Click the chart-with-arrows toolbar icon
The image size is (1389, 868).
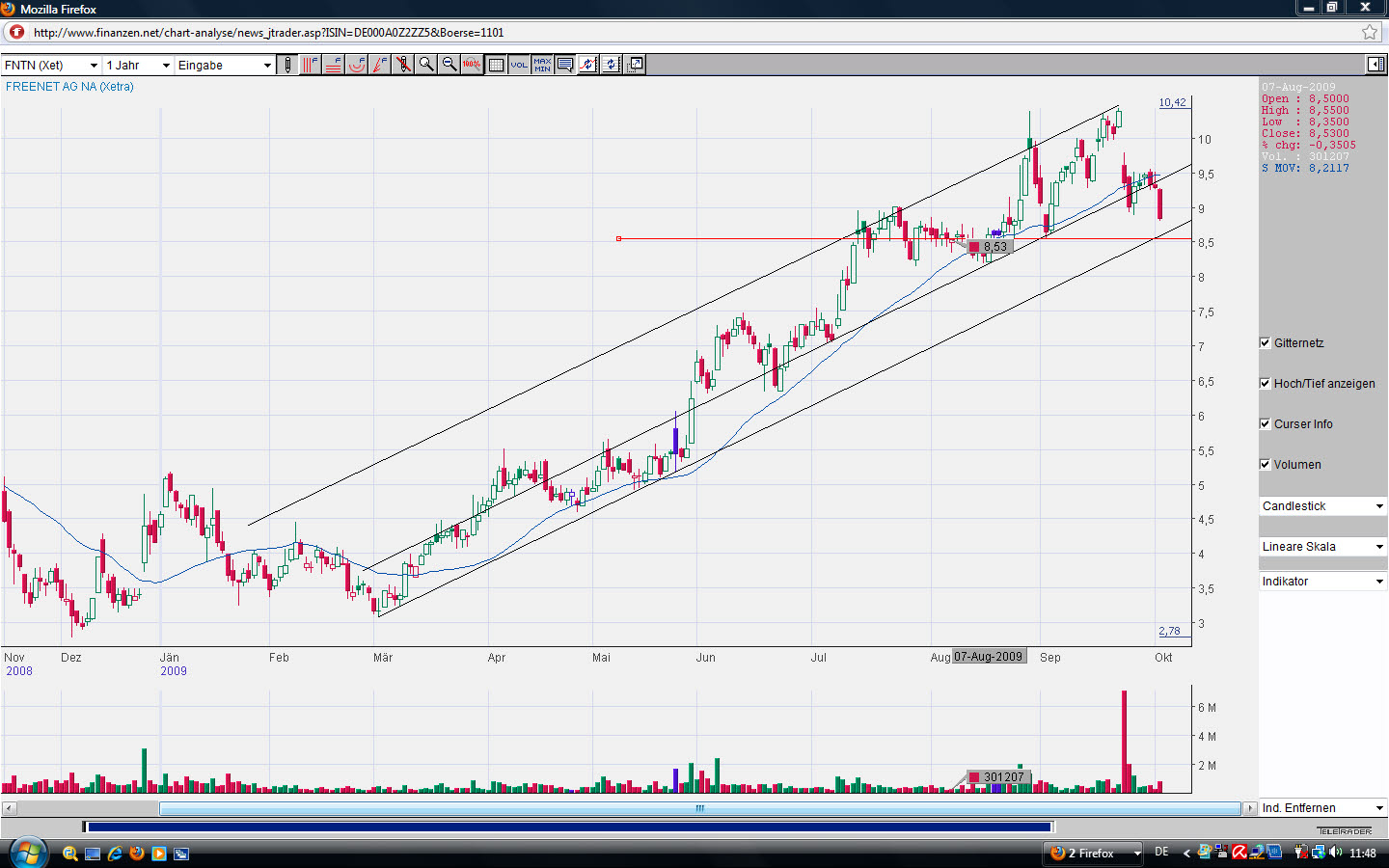click(x=588, y=65)
